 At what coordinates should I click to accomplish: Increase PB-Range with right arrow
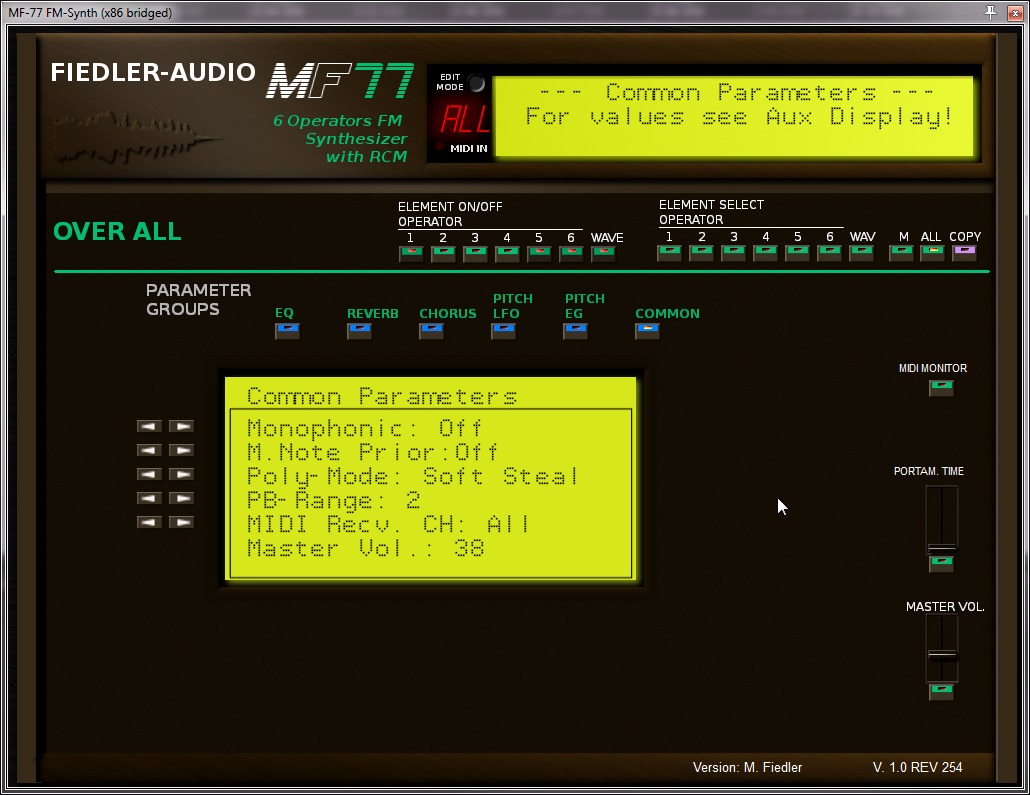pos(181,498)
